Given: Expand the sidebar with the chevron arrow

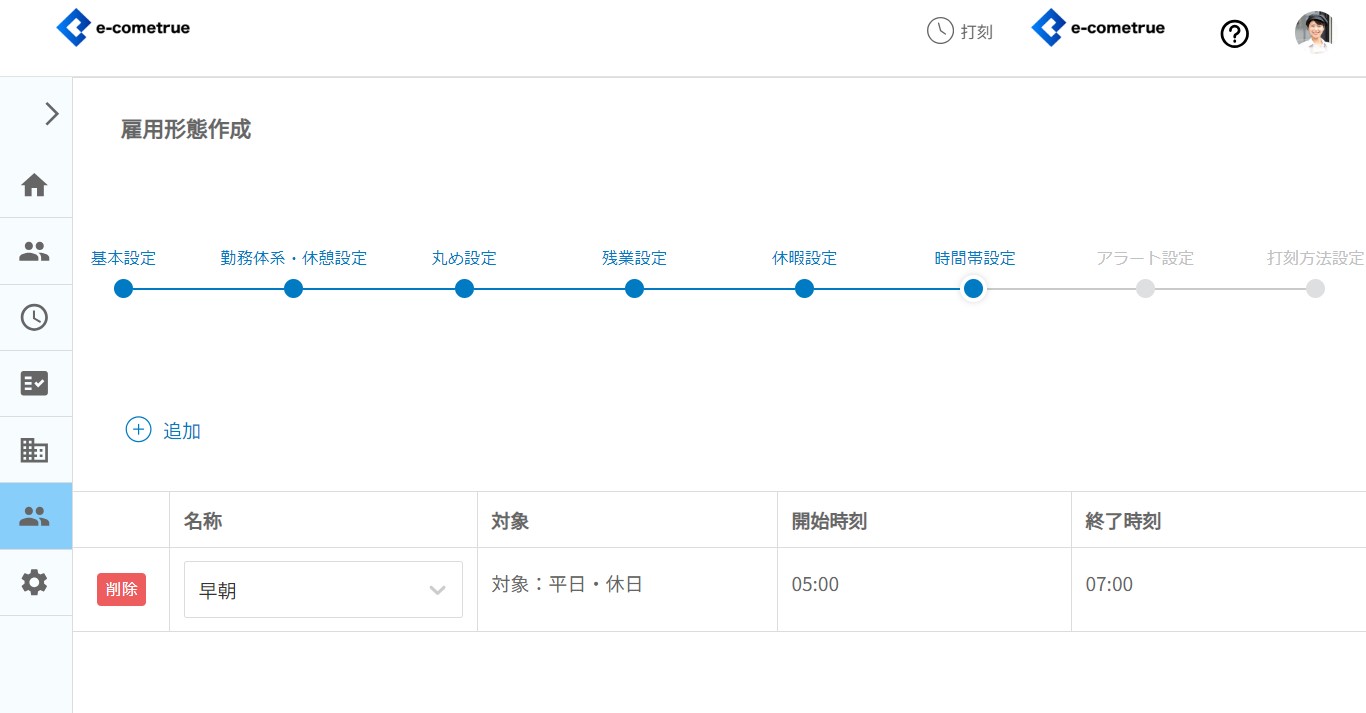Looking at the screenshot, I should pos(52,114).
